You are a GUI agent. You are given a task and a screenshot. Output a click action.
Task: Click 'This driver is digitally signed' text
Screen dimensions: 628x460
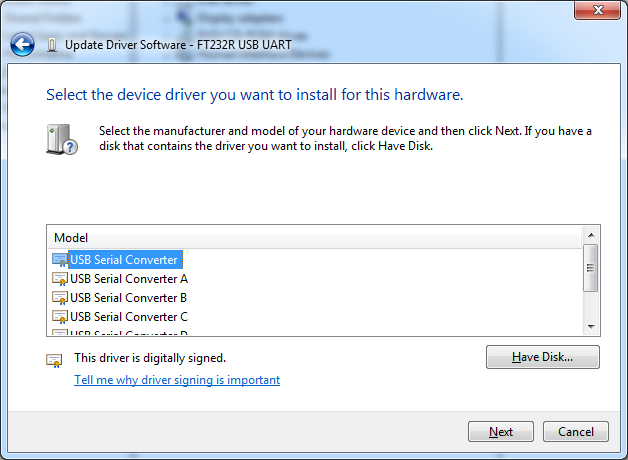click(x=150, y=358)
